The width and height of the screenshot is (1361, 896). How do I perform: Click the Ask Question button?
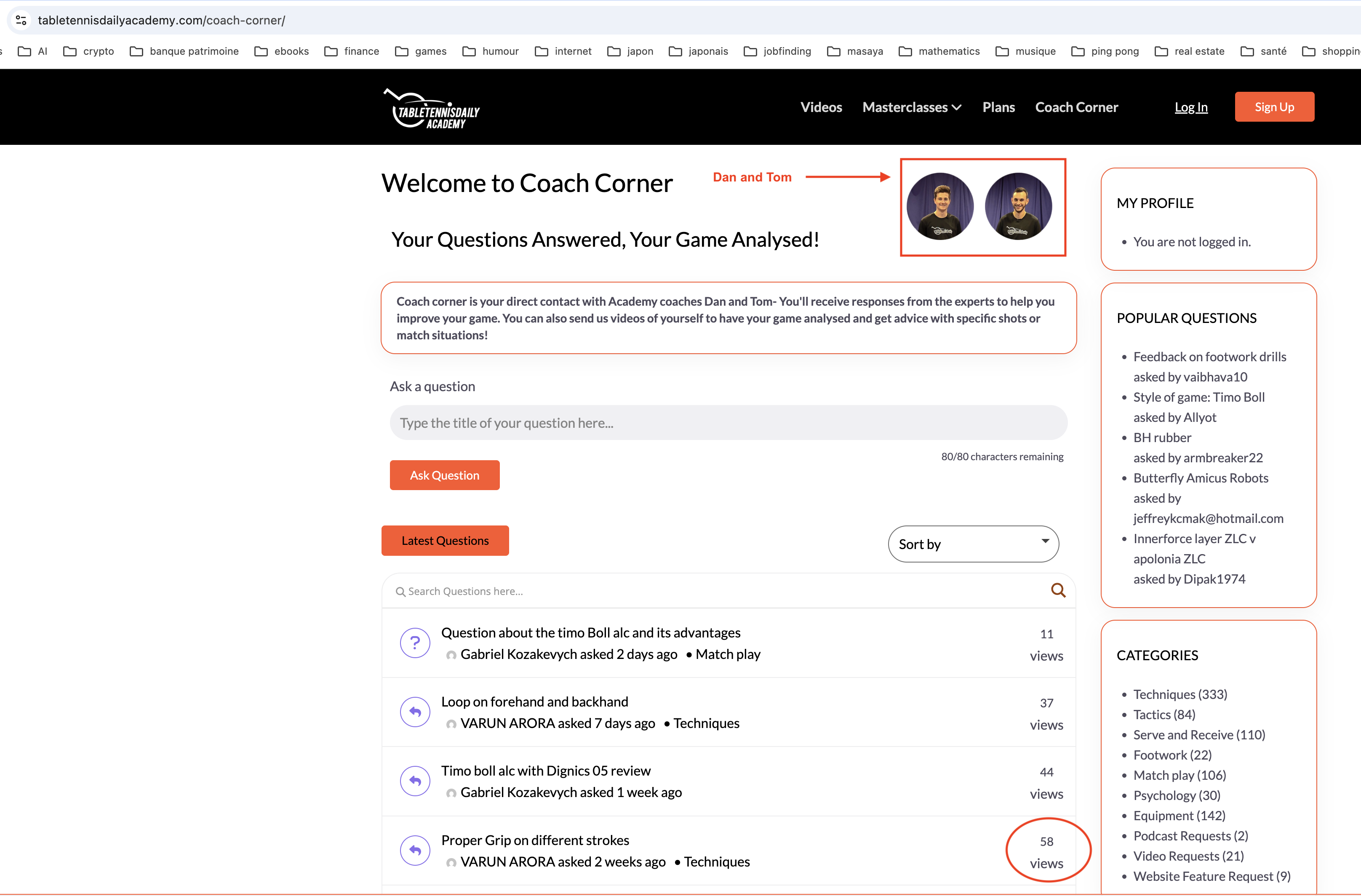point(444,475)
